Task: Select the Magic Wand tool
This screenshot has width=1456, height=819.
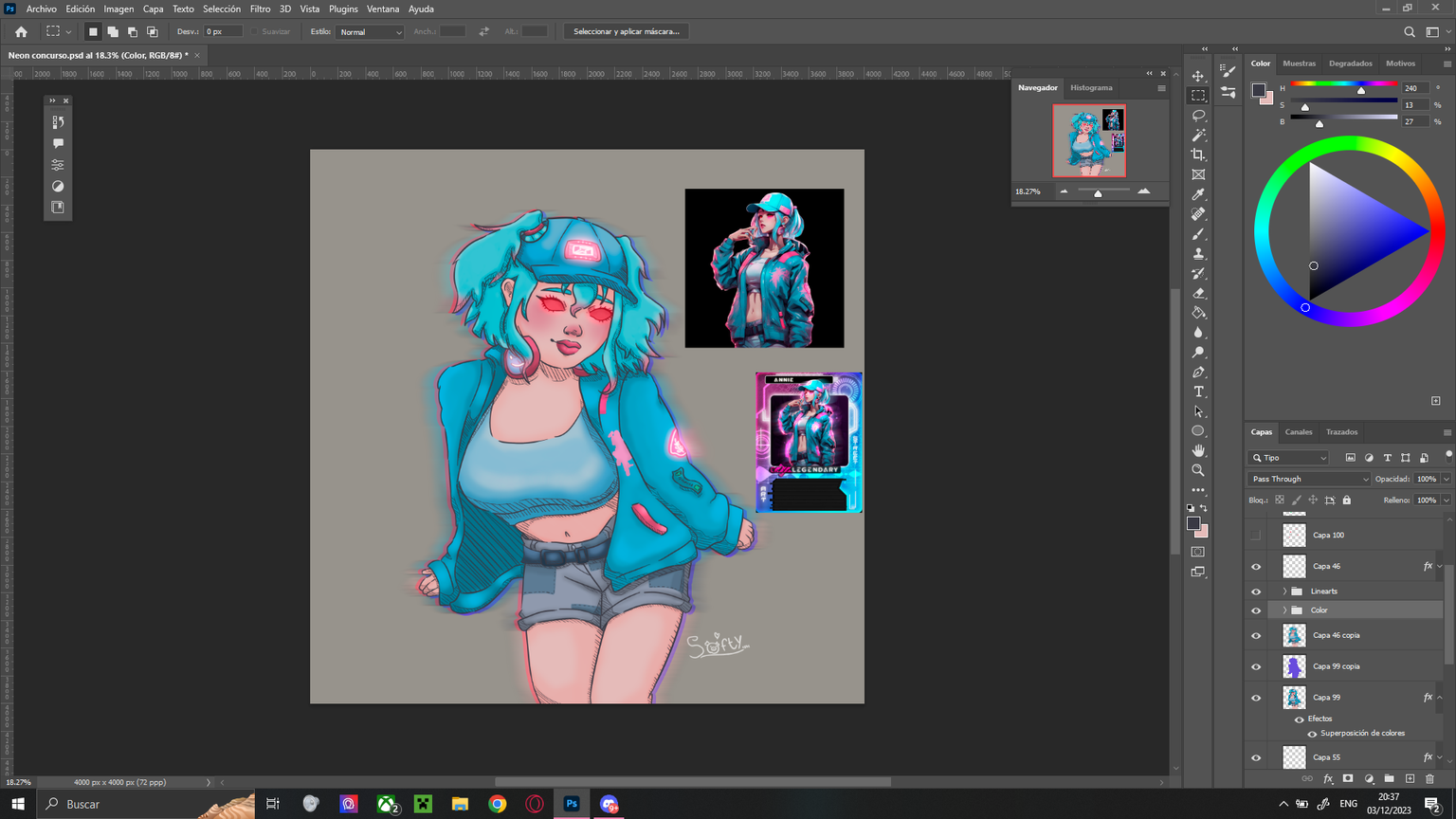Action: 1198,136
